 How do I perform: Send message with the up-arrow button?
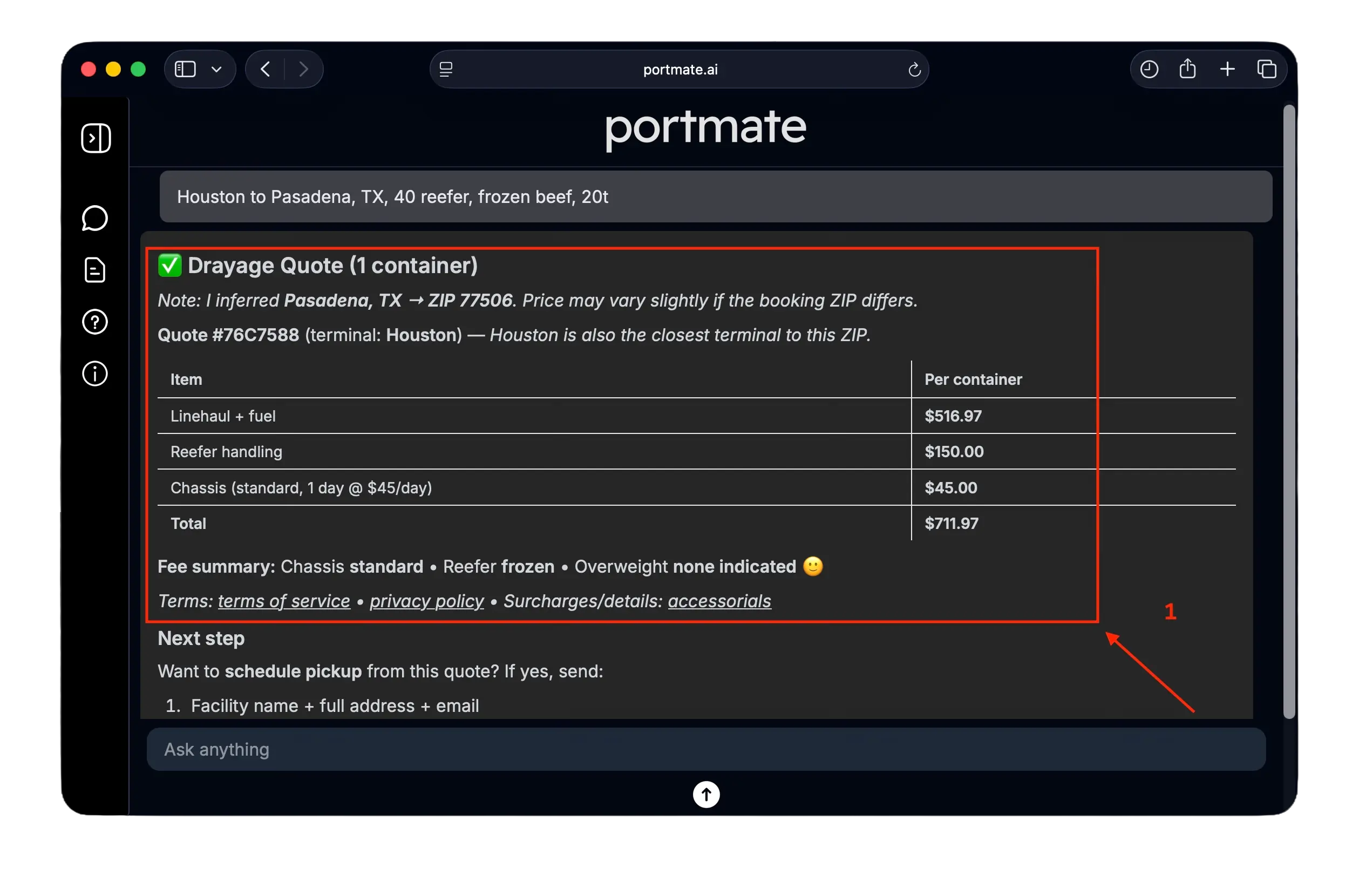click(705, 795)
